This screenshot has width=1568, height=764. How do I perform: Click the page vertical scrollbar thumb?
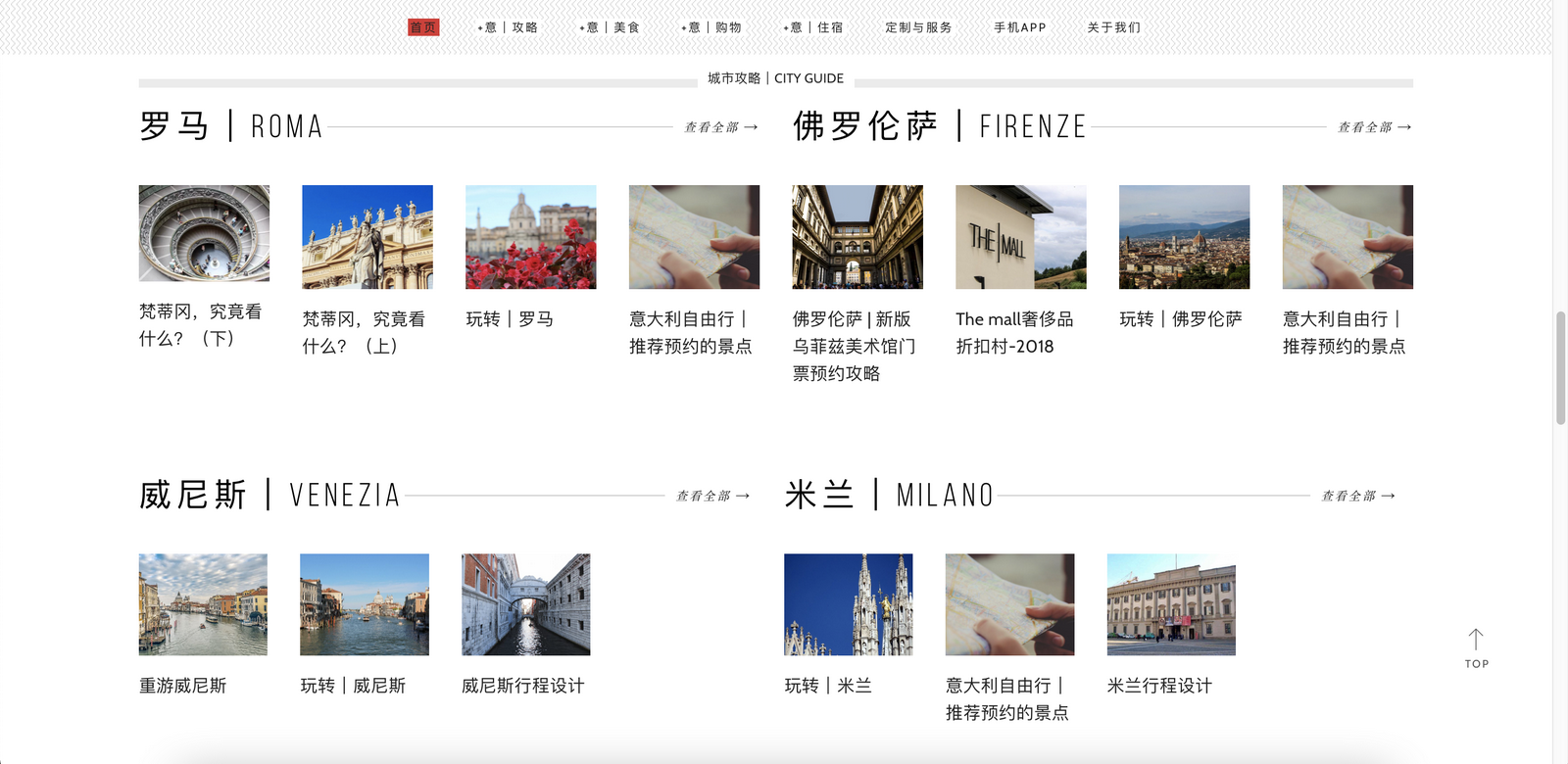pyautogui.click(x=1560, y=367)
